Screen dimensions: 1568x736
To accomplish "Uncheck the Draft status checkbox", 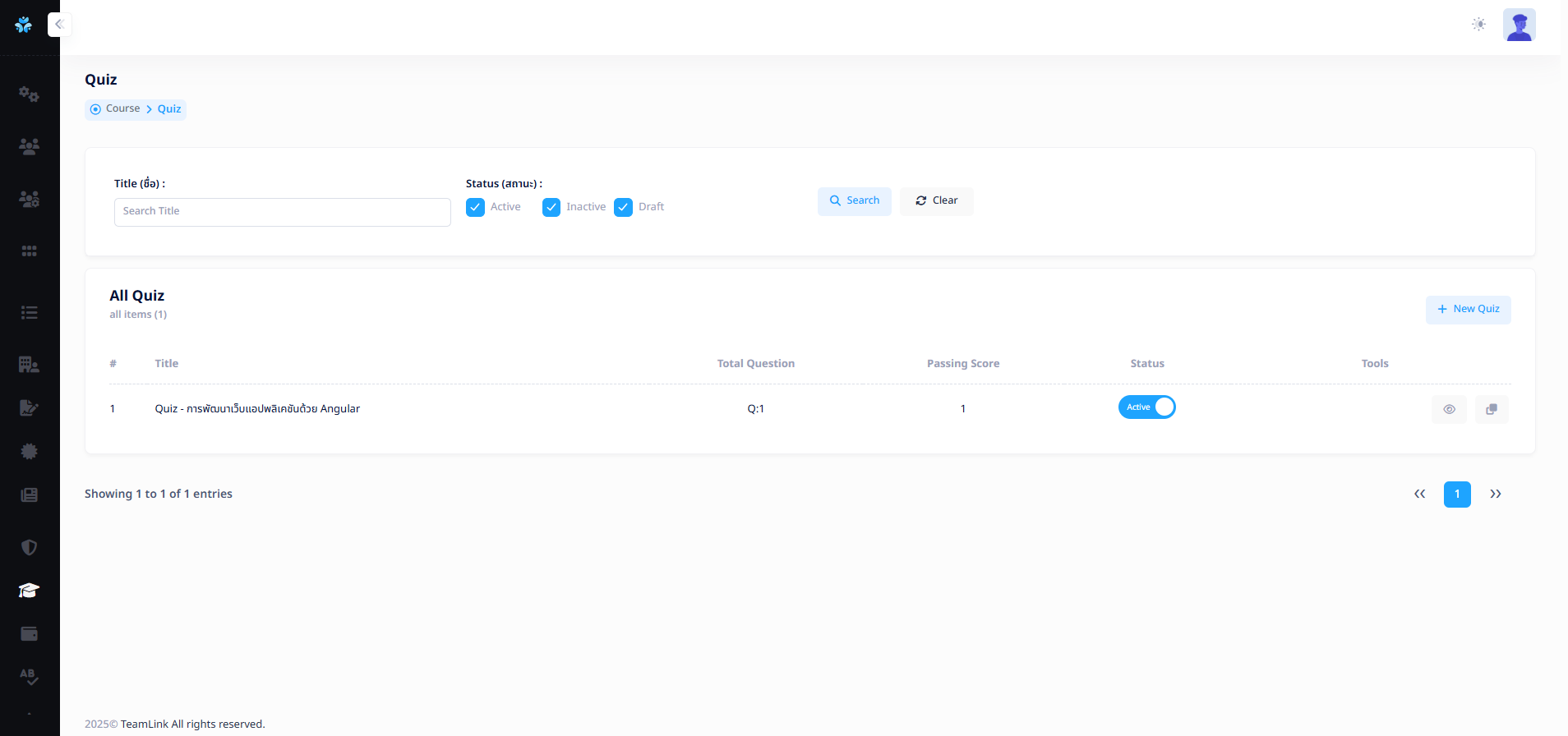I will click(624, 207).
